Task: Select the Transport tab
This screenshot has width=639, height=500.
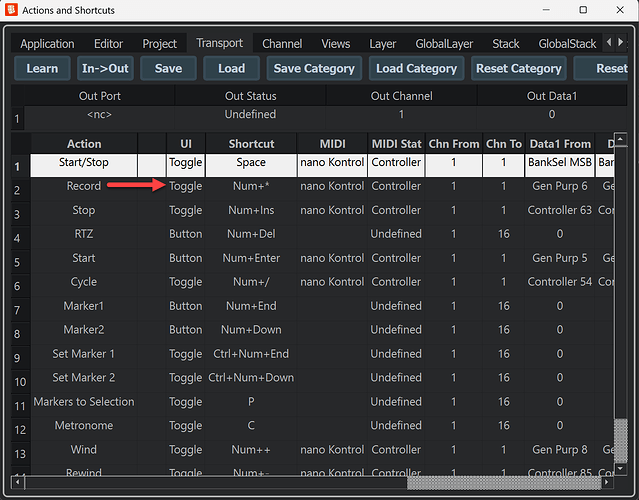Action: (x=219, y=43)
